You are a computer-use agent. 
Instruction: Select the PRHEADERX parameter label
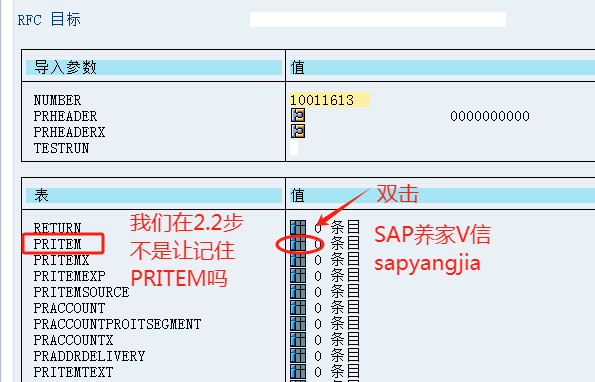click(69, 132)
